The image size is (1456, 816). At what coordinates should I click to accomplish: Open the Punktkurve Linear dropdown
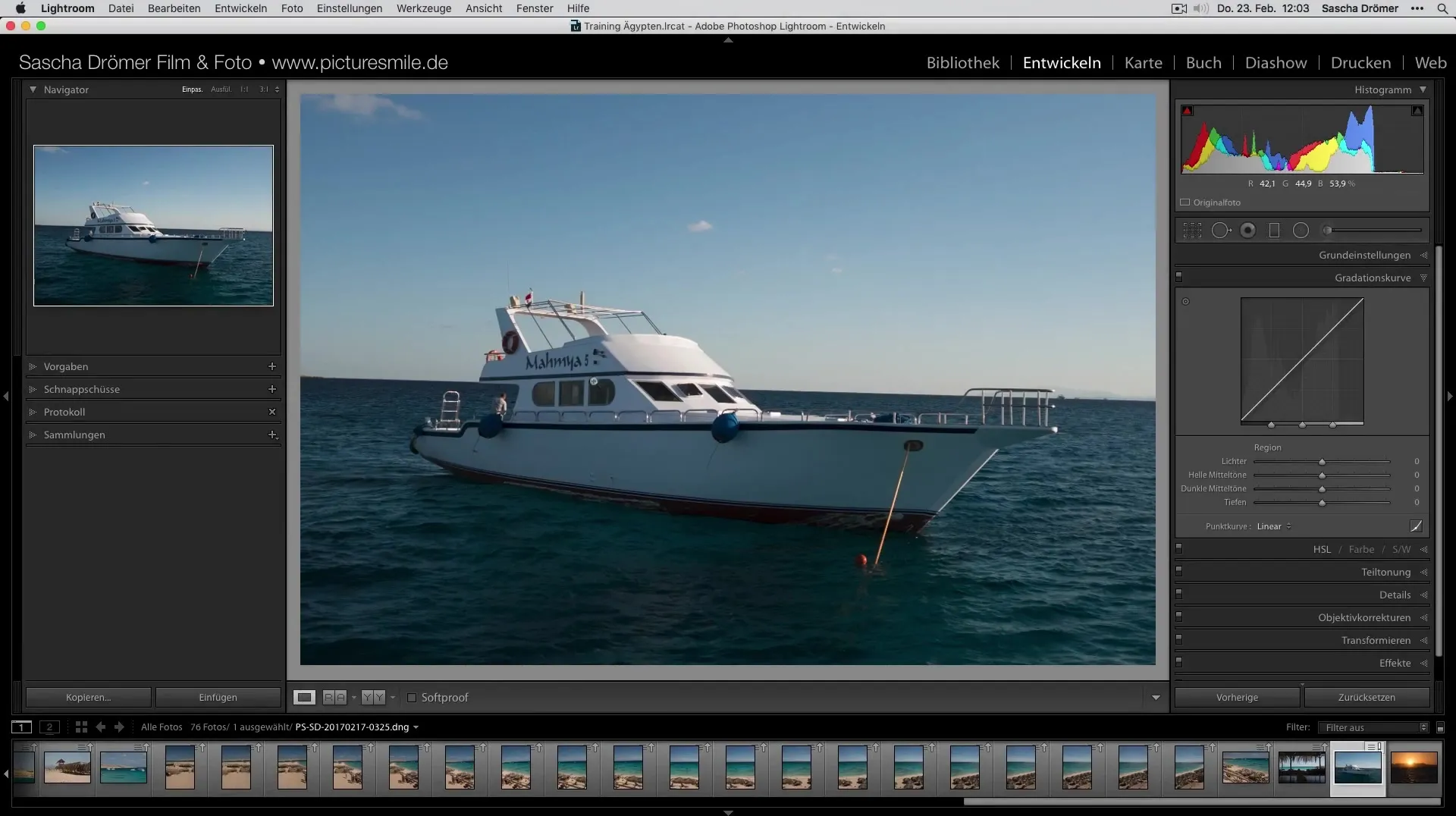(x=1274, y=526)
